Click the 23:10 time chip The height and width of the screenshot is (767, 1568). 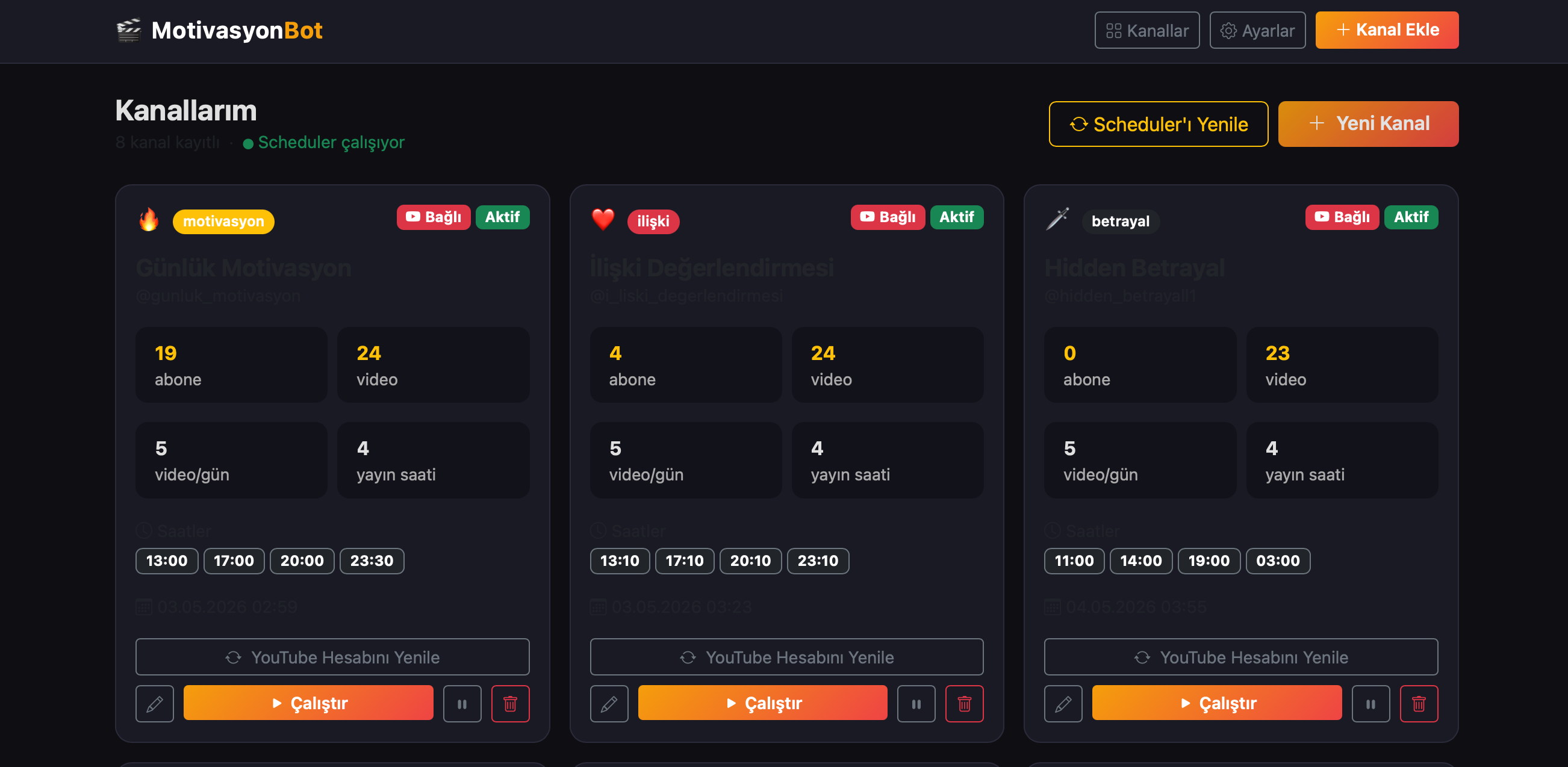(818, 560)
